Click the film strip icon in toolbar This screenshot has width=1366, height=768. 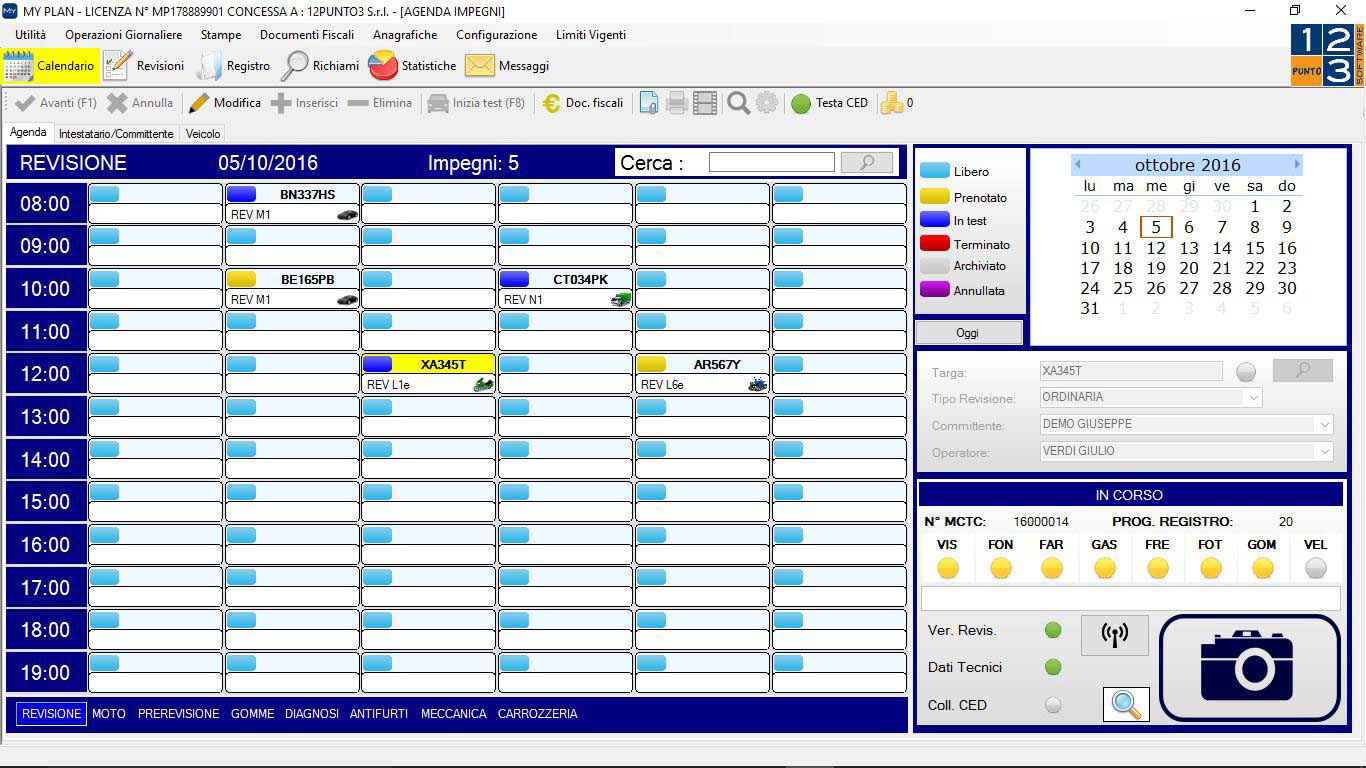[705, 103]
